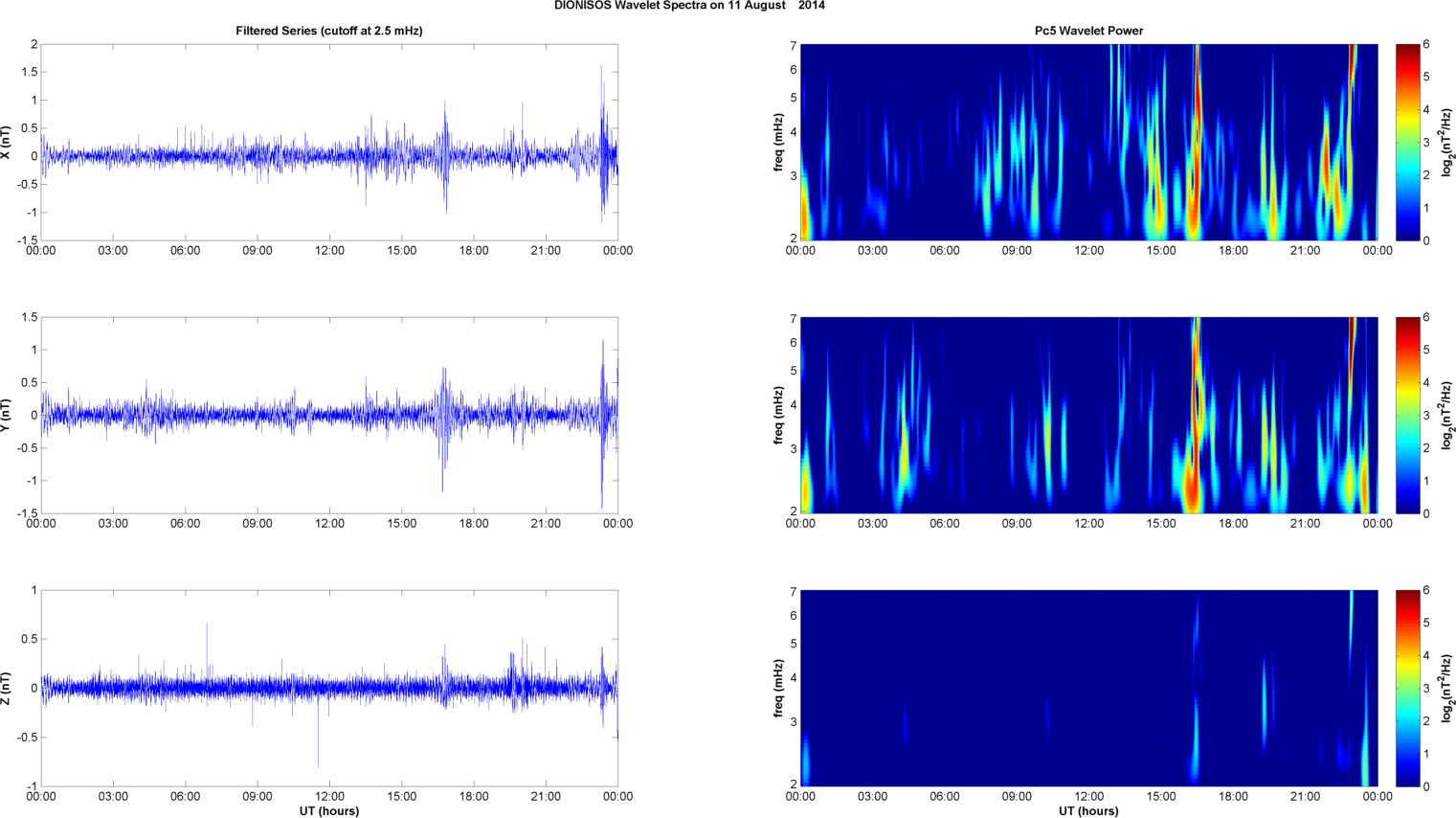Click the '09:00' tick label under the top spectrogram
The height and width of the screenshot is (818, 1456).
1017,251
